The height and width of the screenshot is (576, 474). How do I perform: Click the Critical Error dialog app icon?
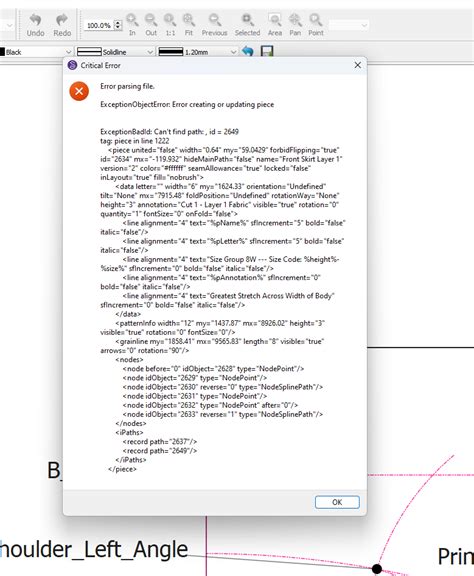[x=72, y=65]
